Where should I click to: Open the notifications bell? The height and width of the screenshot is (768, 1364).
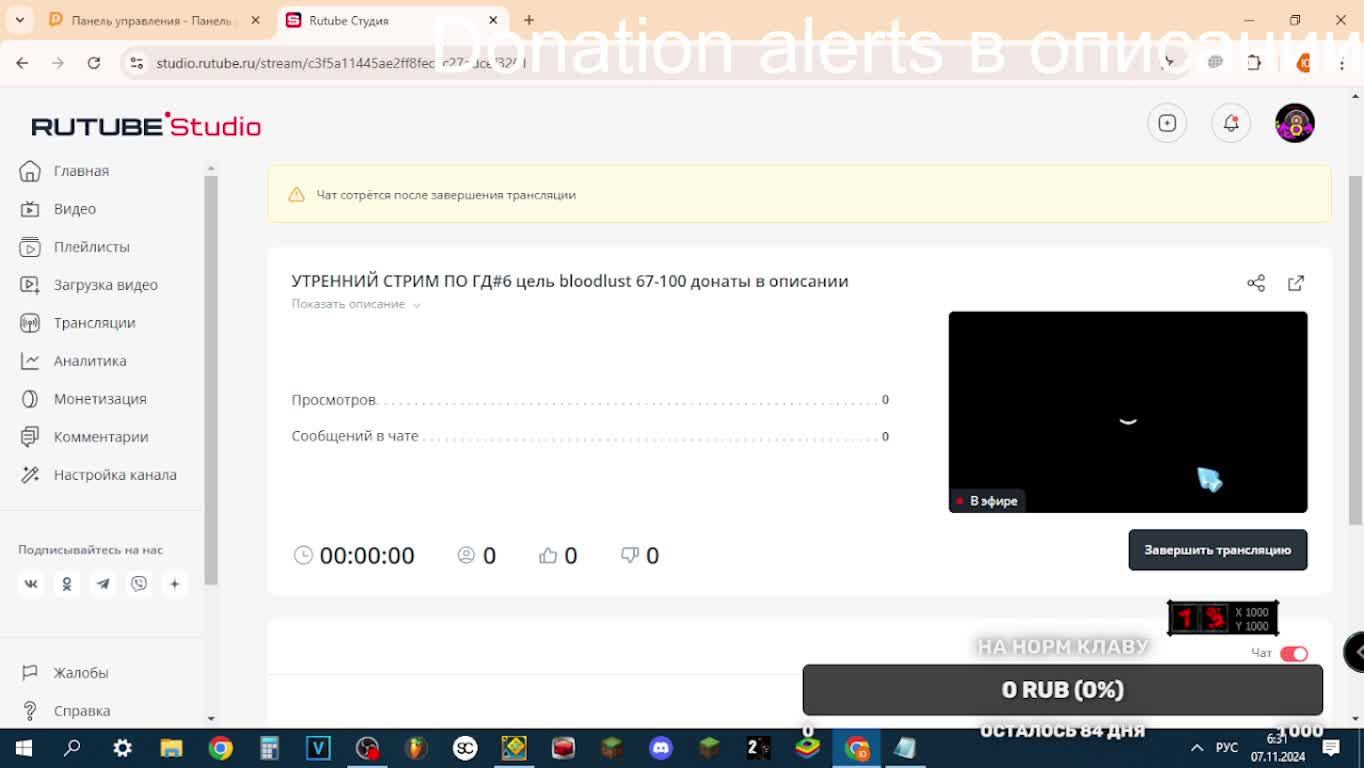1231,123
